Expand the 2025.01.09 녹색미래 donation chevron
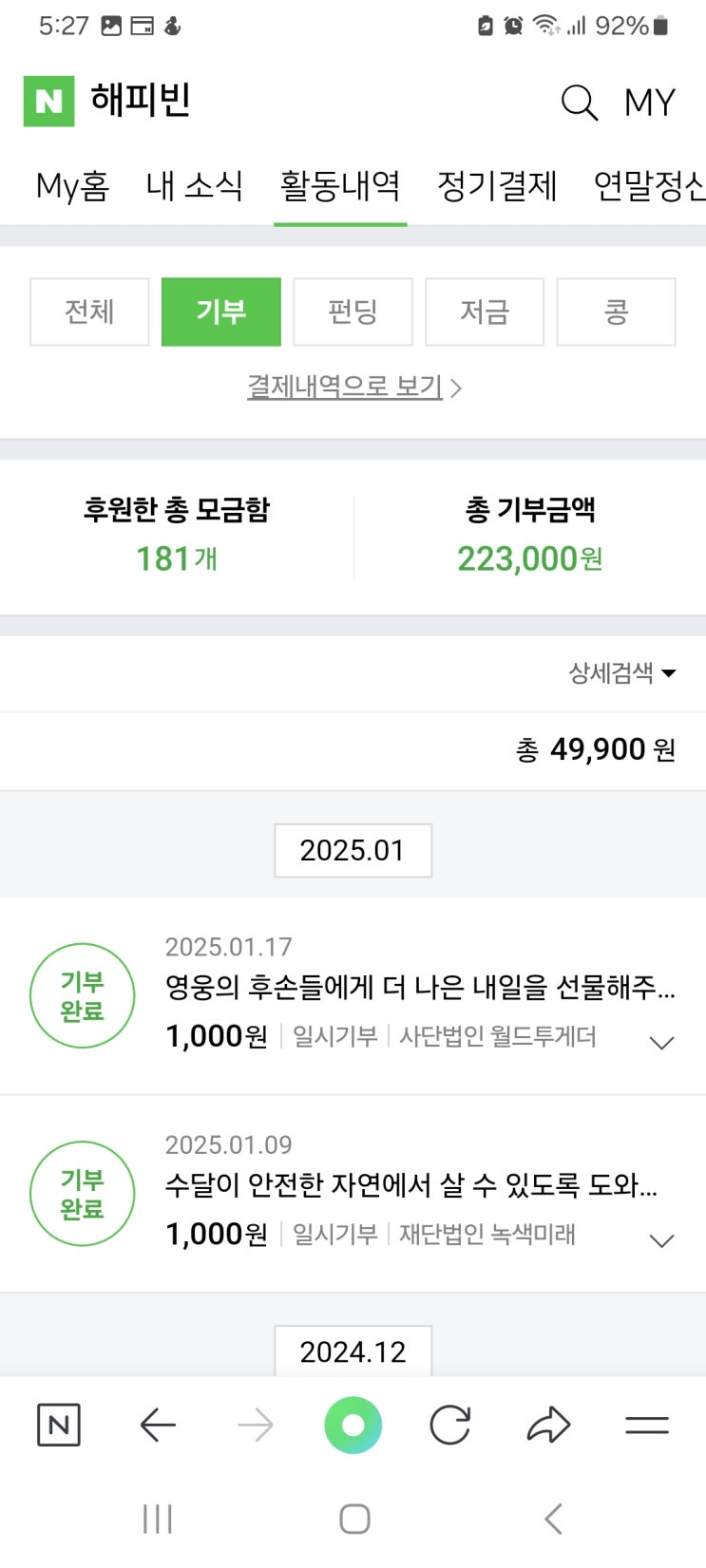The image size is (706, 1568). coord(661,1240)
